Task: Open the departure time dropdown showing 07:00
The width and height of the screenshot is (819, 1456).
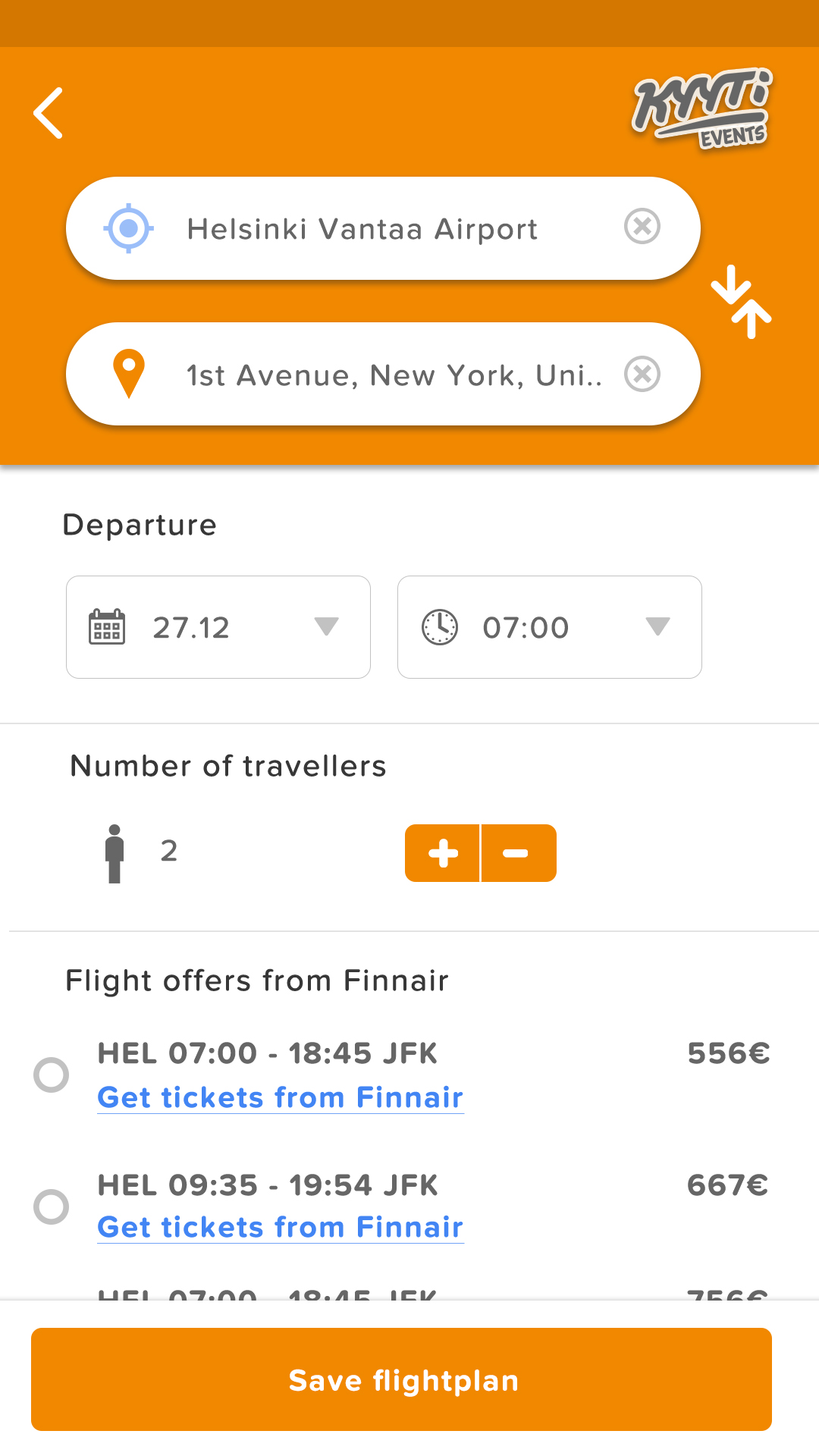Action: 550,627
